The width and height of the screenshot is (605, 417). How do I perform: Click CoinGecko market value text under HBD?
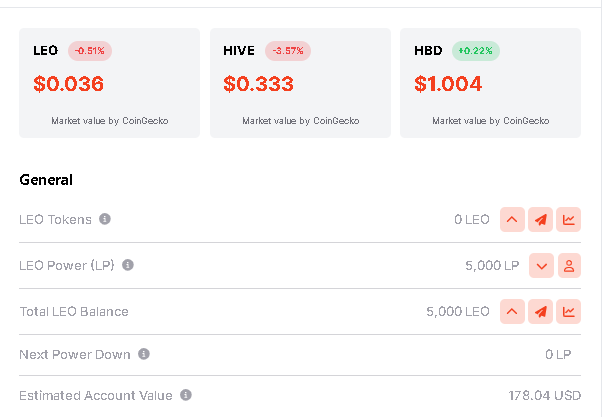coord(490,121)
